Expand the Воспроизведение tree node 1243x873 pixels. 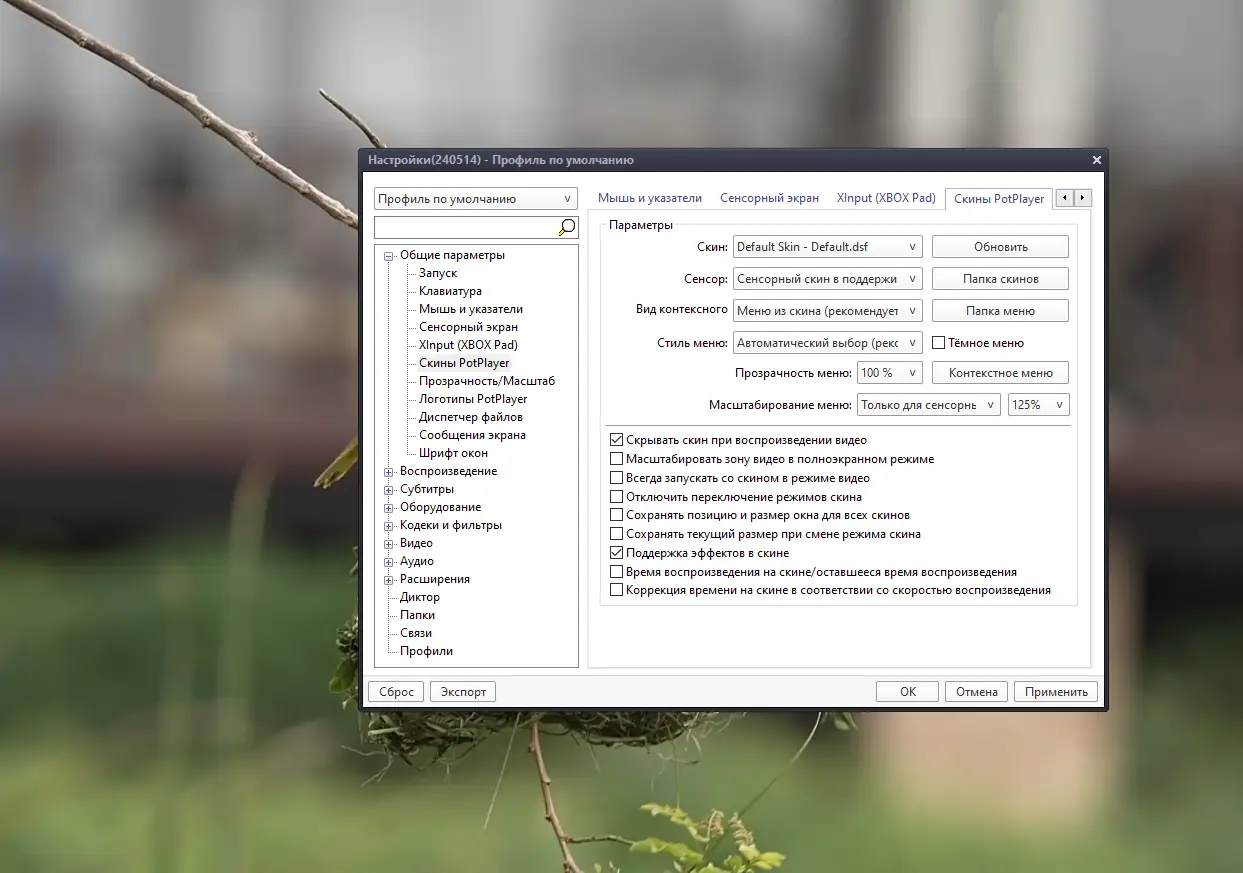[x=389, y=471]
